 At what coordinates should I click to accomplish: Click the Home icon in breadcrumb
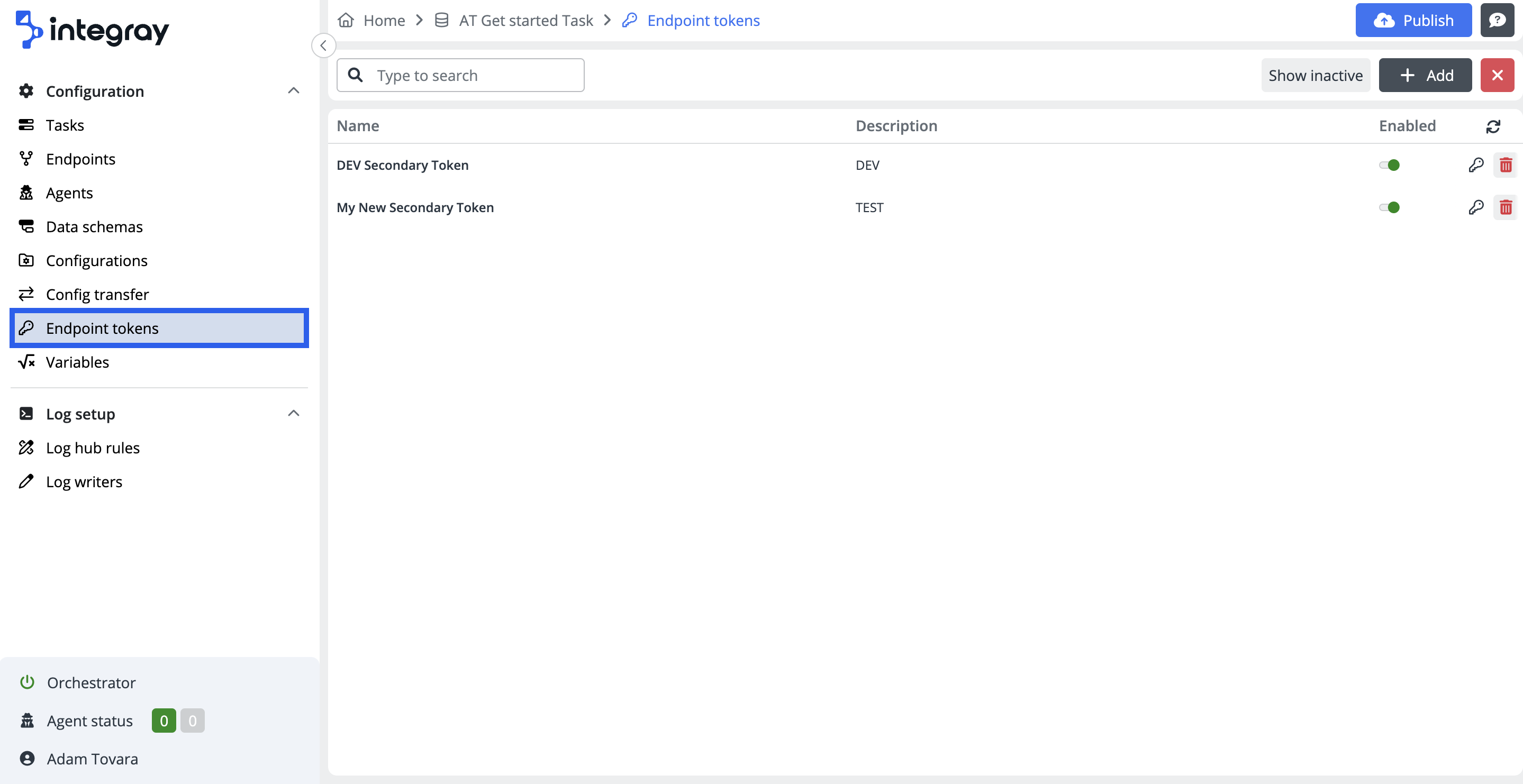[346, 20]
